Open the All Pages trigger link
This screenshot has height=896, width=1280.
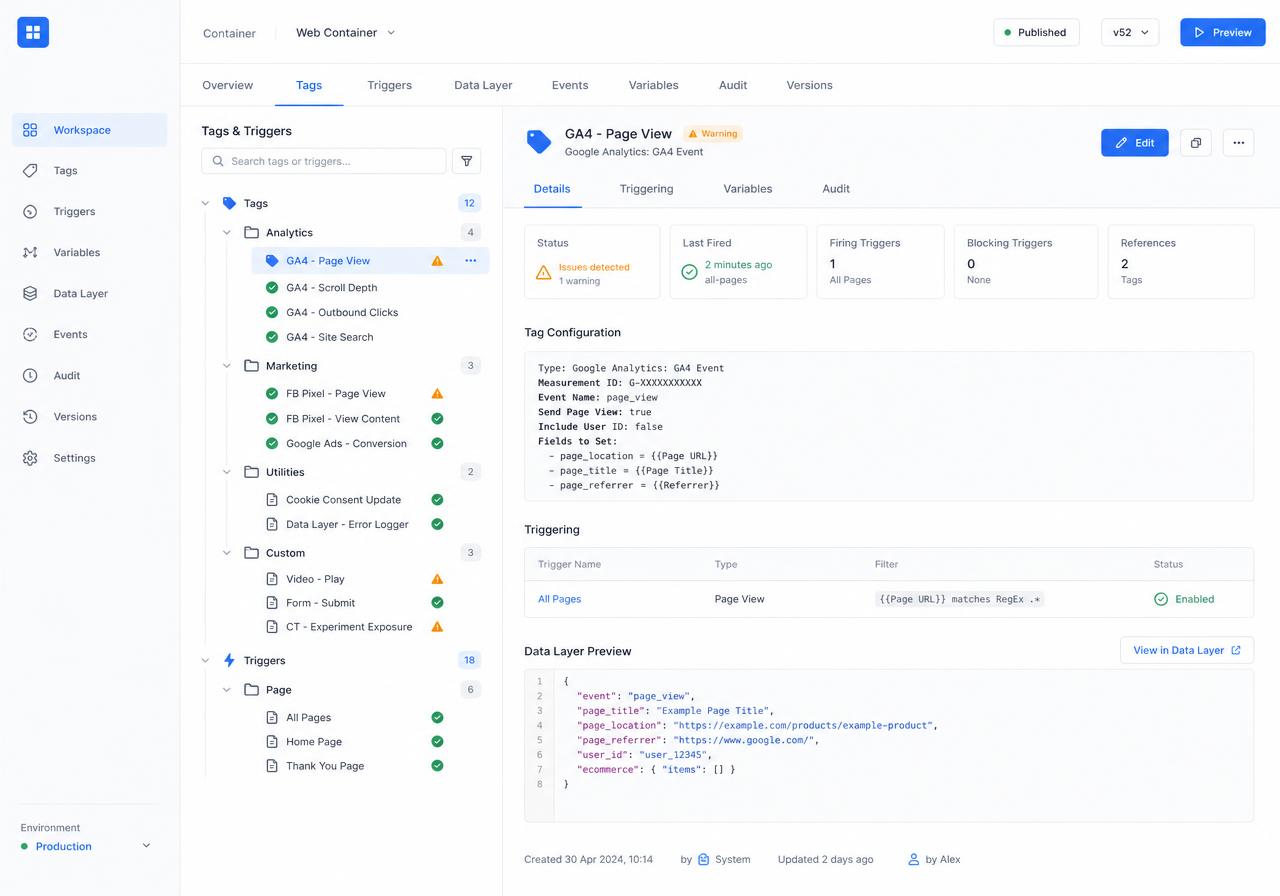click(560, 599)
